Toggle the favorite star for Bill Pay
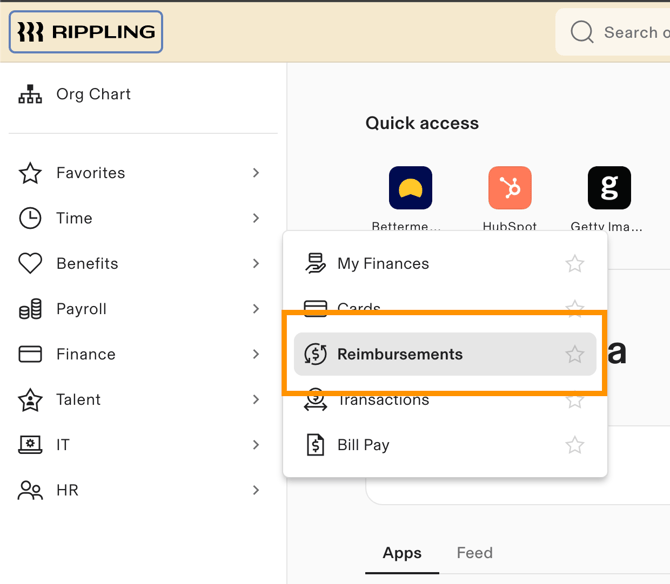Image resolution: width=670 pixels, height=584 pixels. point(575,445)
